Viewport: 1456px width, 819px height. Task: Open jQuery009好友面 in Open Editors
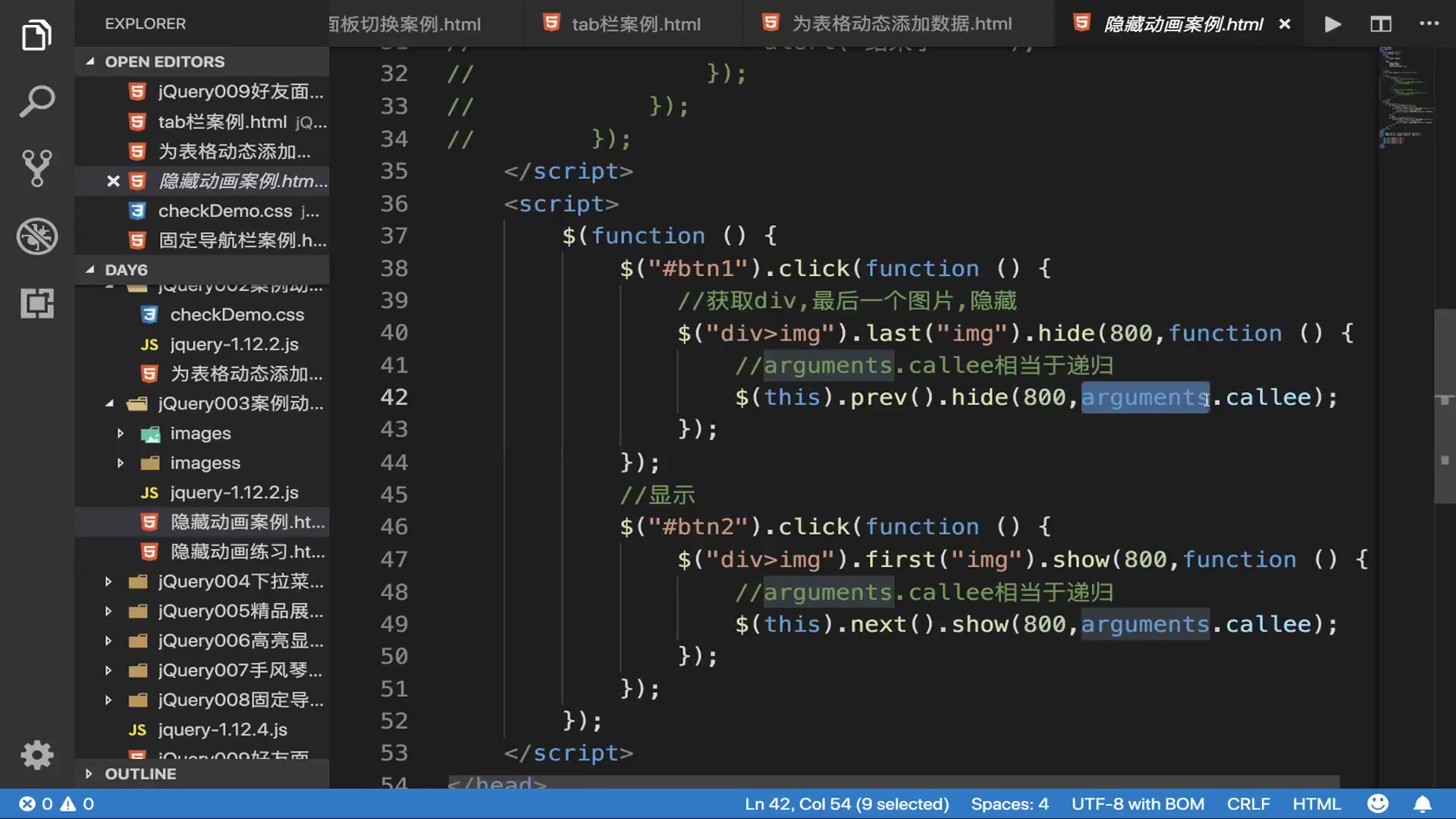[202, 92]
